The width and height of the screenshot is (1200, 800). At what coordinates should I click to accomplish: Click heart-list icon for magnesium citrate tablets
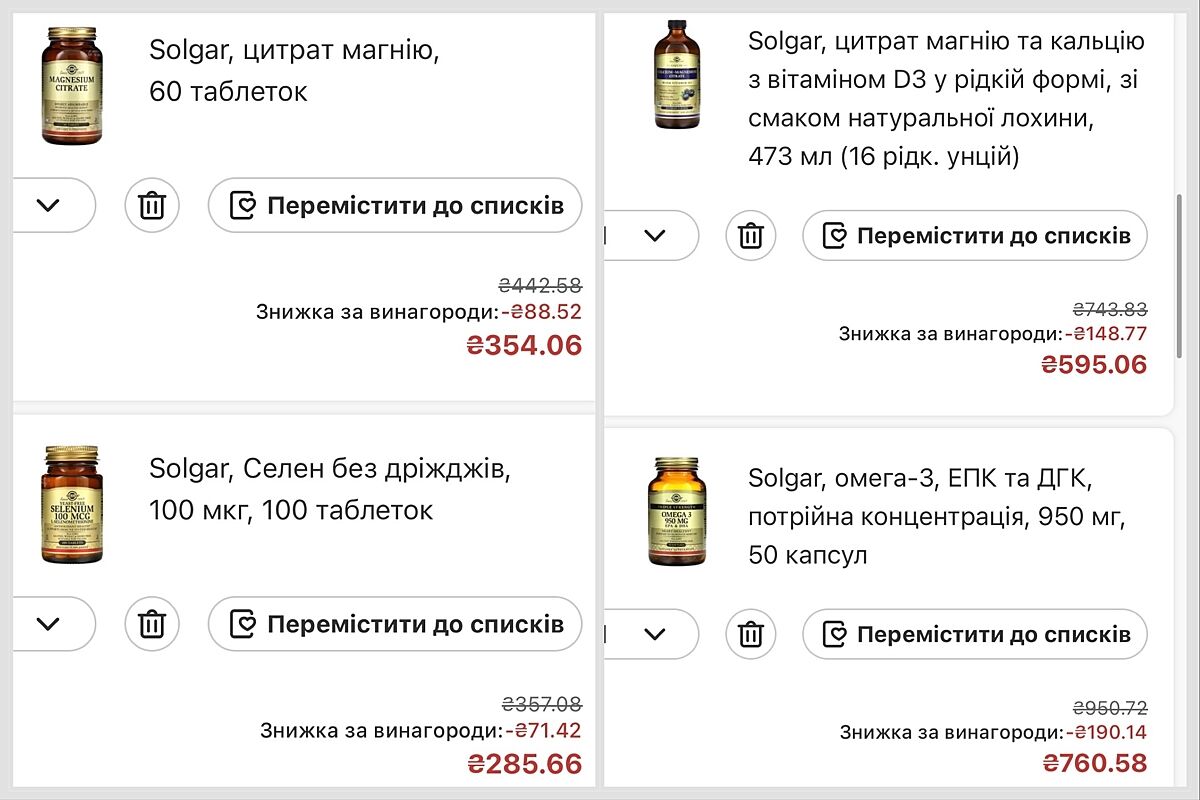tap(243, 206)
